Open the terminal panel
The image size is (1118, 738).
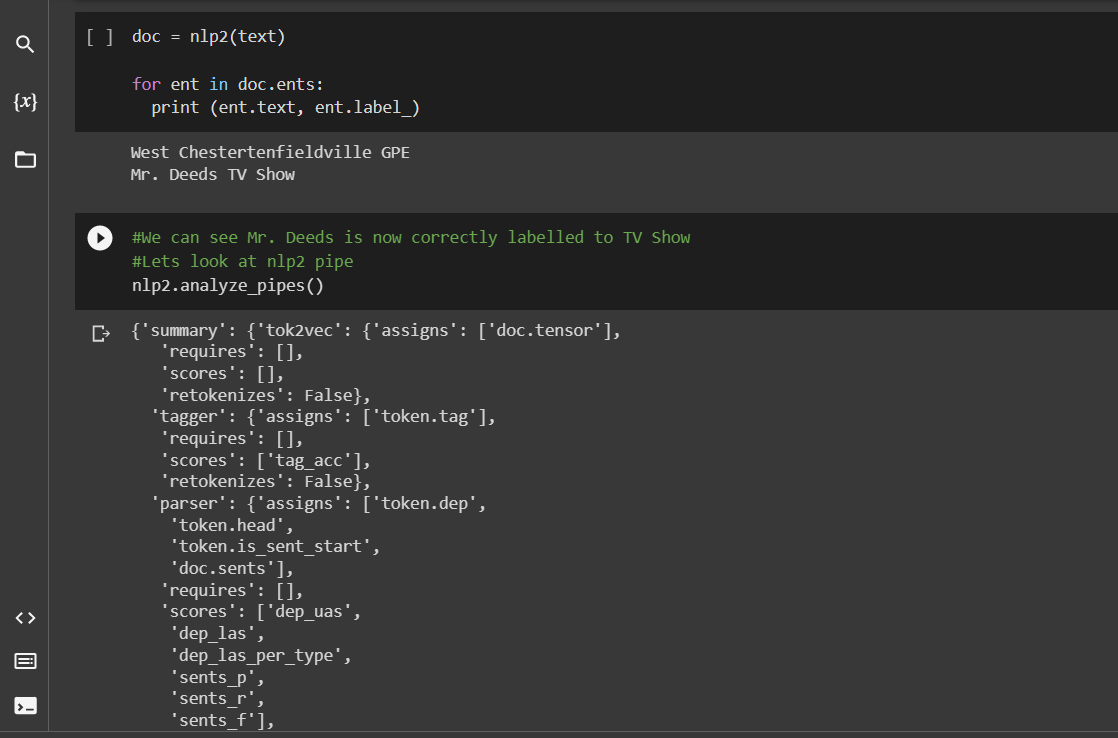click(25, 706)
